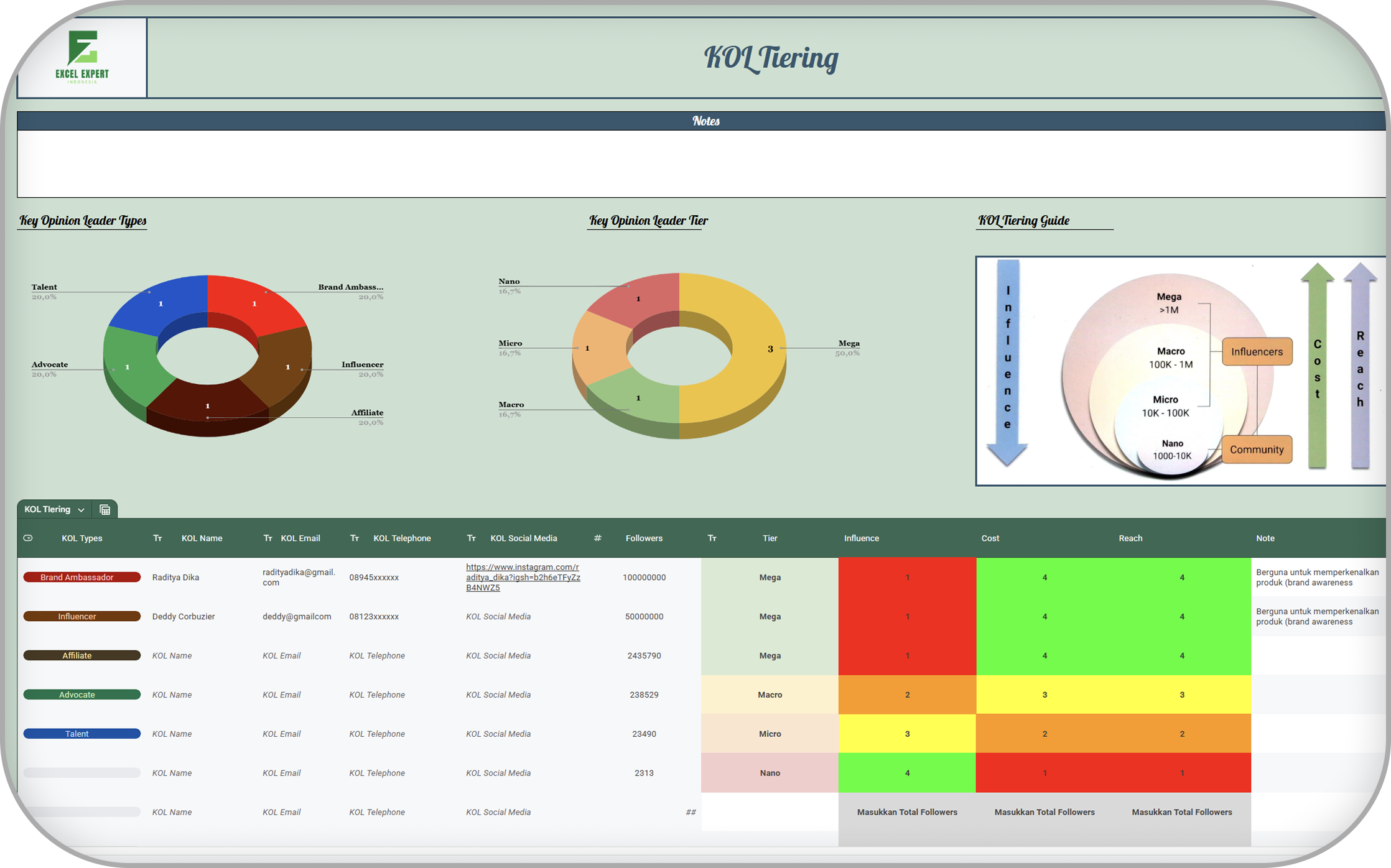
Task: Open the empty type chip above the last row
Action: [81, 773]
